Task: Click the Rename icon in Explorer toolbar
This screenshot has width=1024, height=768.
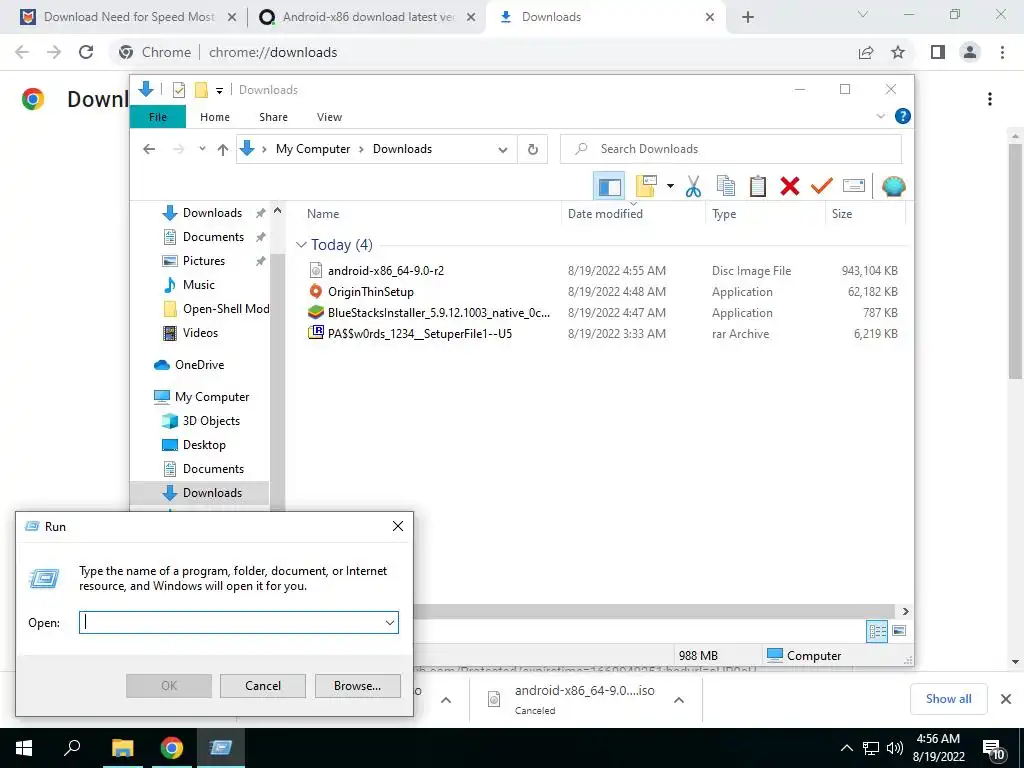Action: click(x=854, y=186)
